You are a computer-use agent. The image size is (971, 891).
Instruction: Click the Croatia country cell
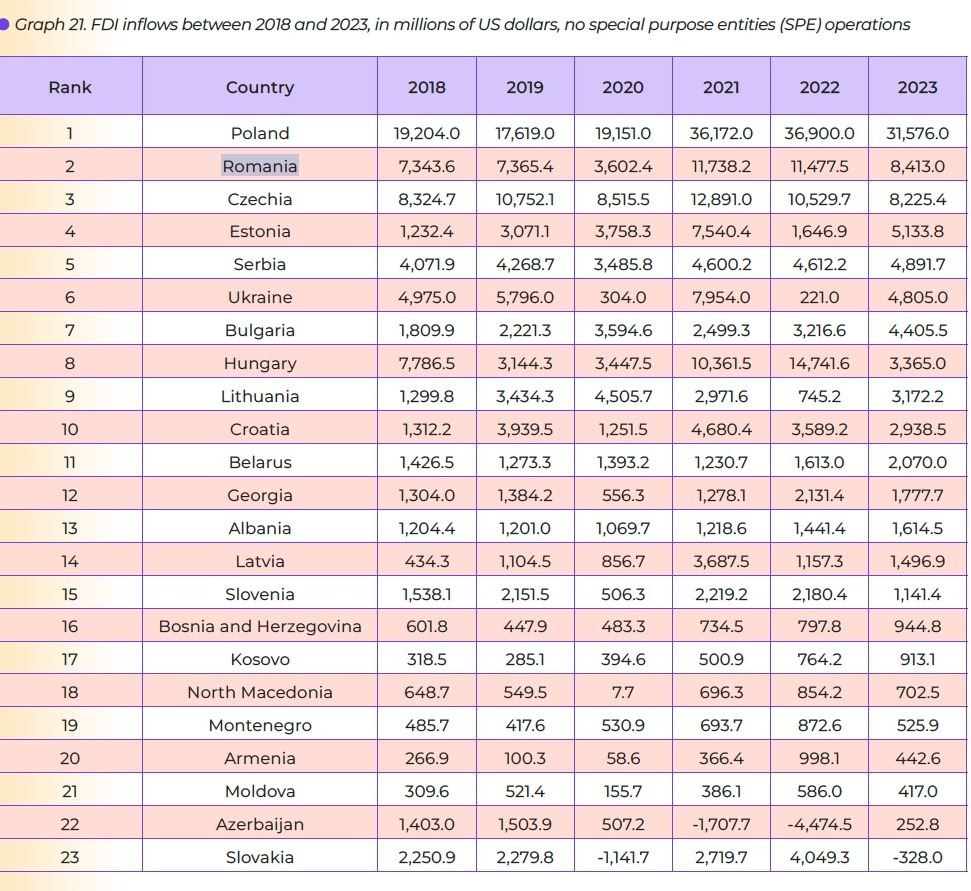pyautogui.click(x=260, y=429)
